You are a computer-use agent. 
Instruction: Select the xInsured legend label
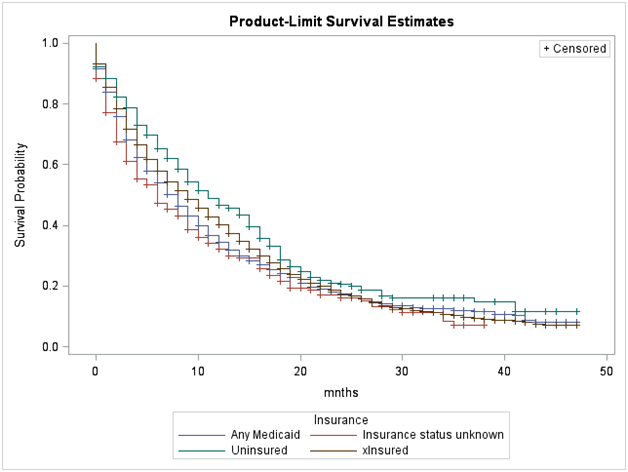(x=386, y=451)
